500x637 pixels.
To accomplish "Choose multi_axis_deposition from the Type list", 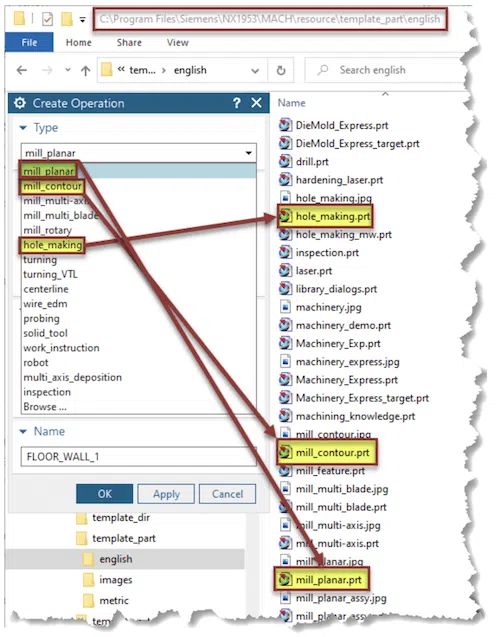I will (x=72, y=377).
